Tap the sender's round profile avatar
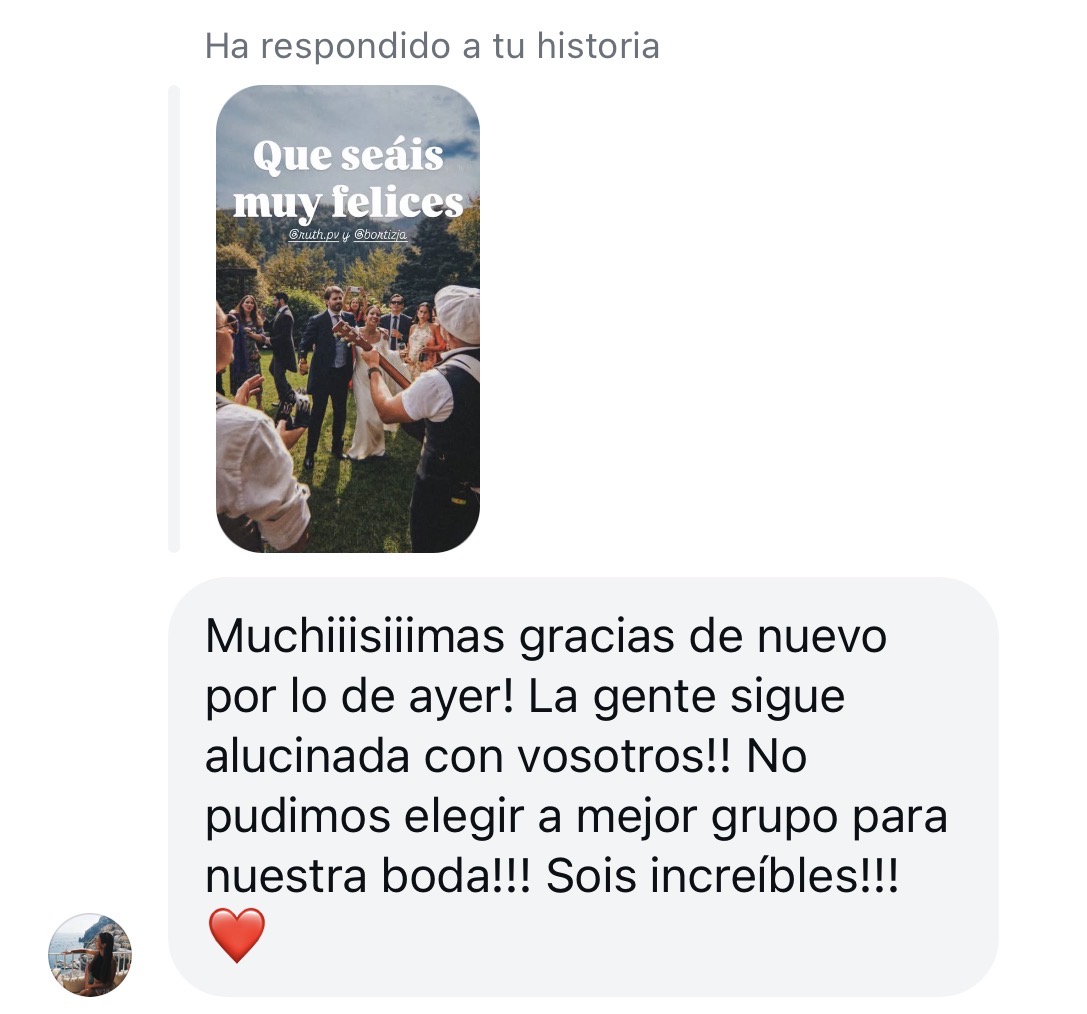The height and width of the screenshot is (1014, 1087). [x=89, y=954]
